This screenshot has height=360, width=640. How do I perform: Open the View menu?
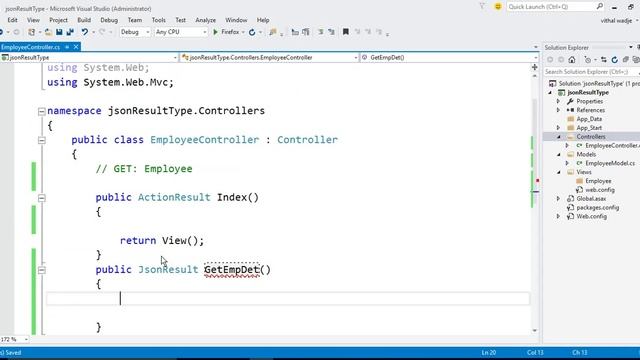[x=33, y=20]
